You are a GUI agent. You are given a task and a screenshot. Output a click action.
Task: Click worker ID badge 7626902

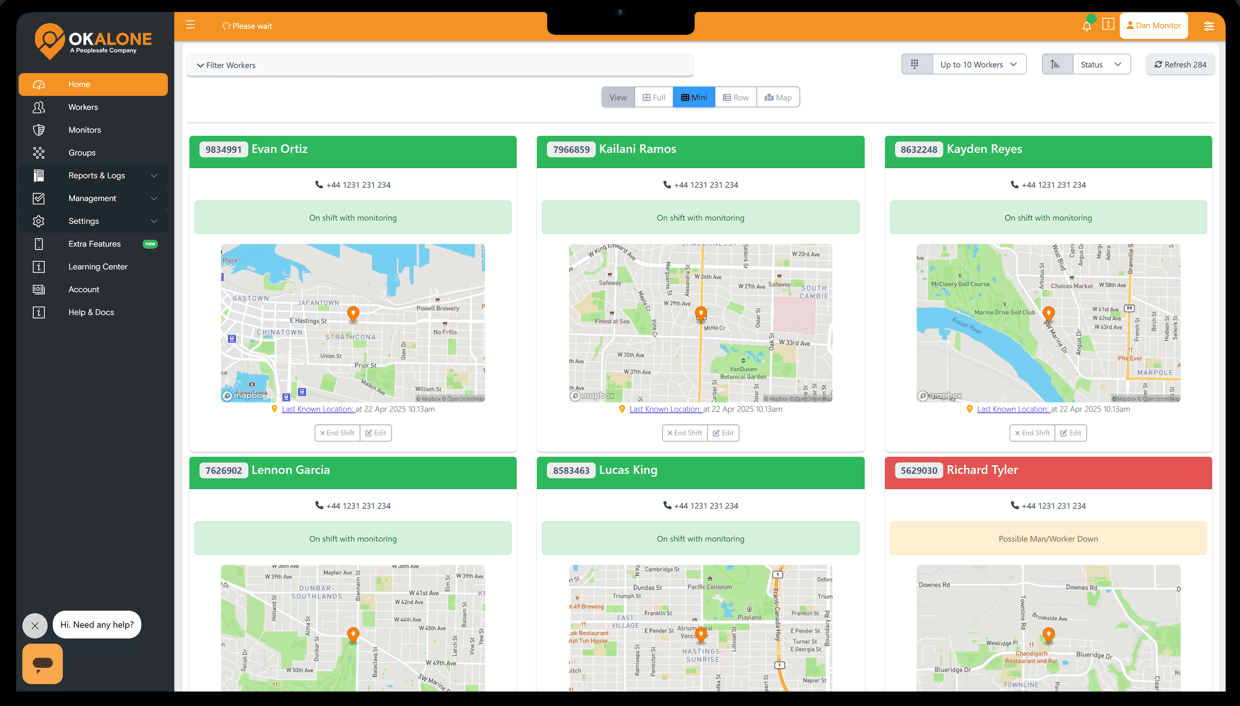click(223, 471)
